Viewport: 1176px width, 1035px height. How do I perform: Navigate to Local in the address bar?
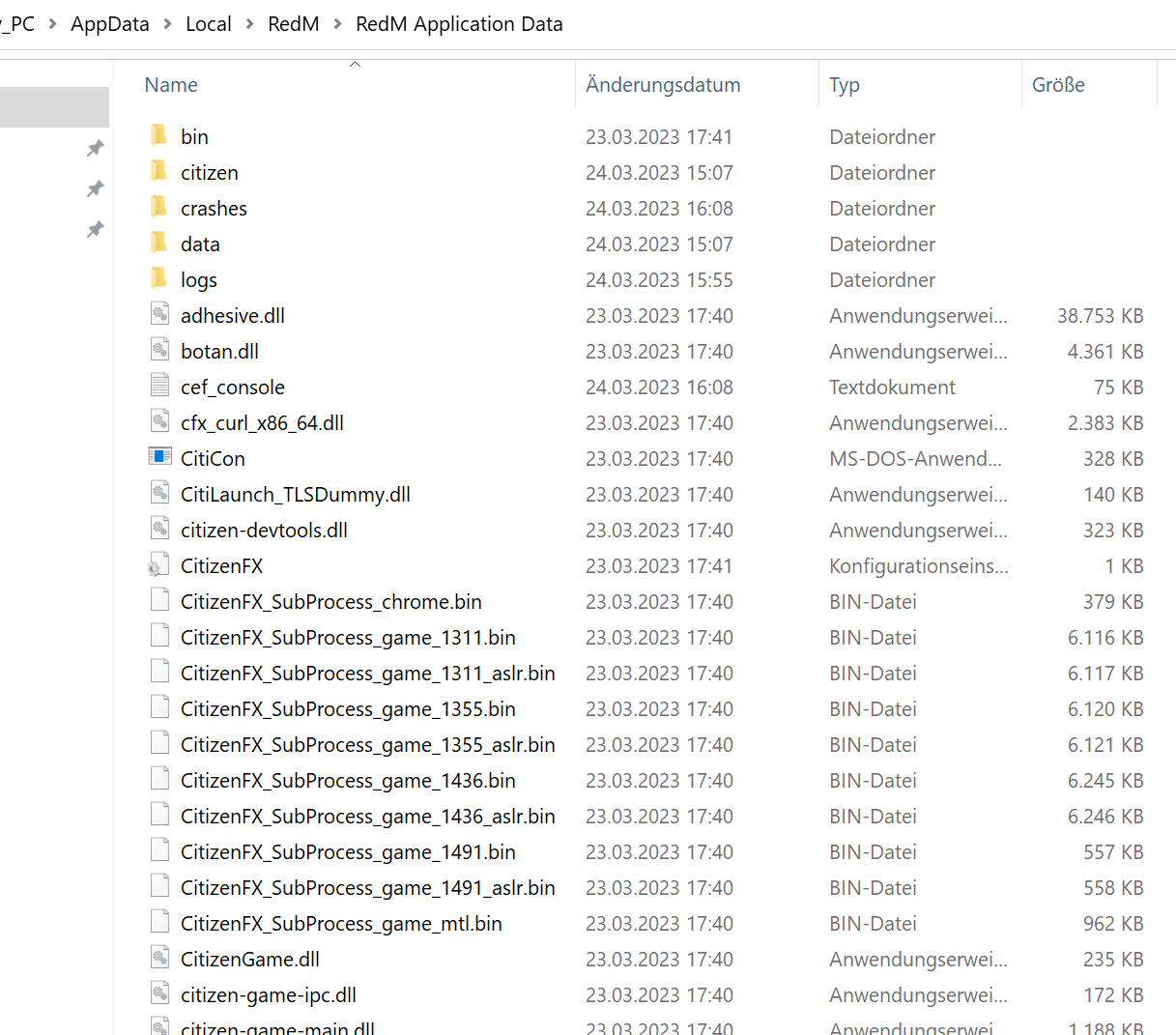pos(209,24)
